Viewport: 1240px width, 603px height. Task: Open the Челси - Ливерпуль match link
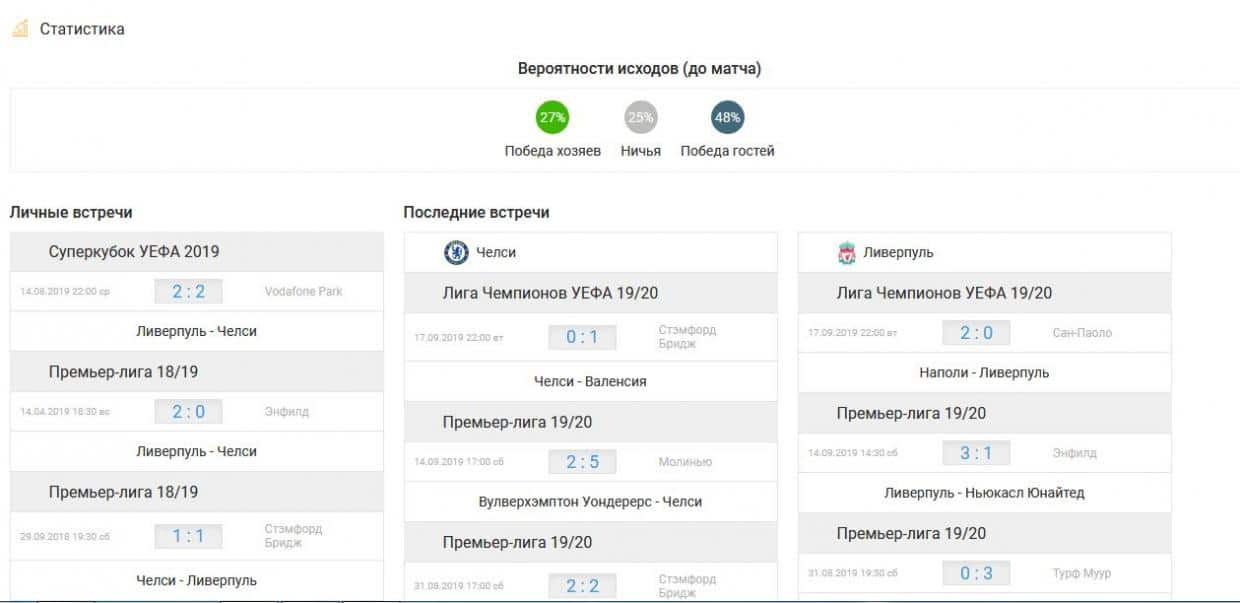(197, 580)
